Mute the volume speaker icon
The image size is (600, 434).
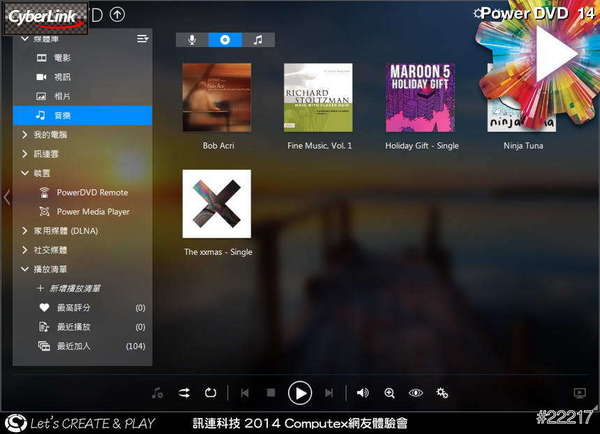point(362,393)
